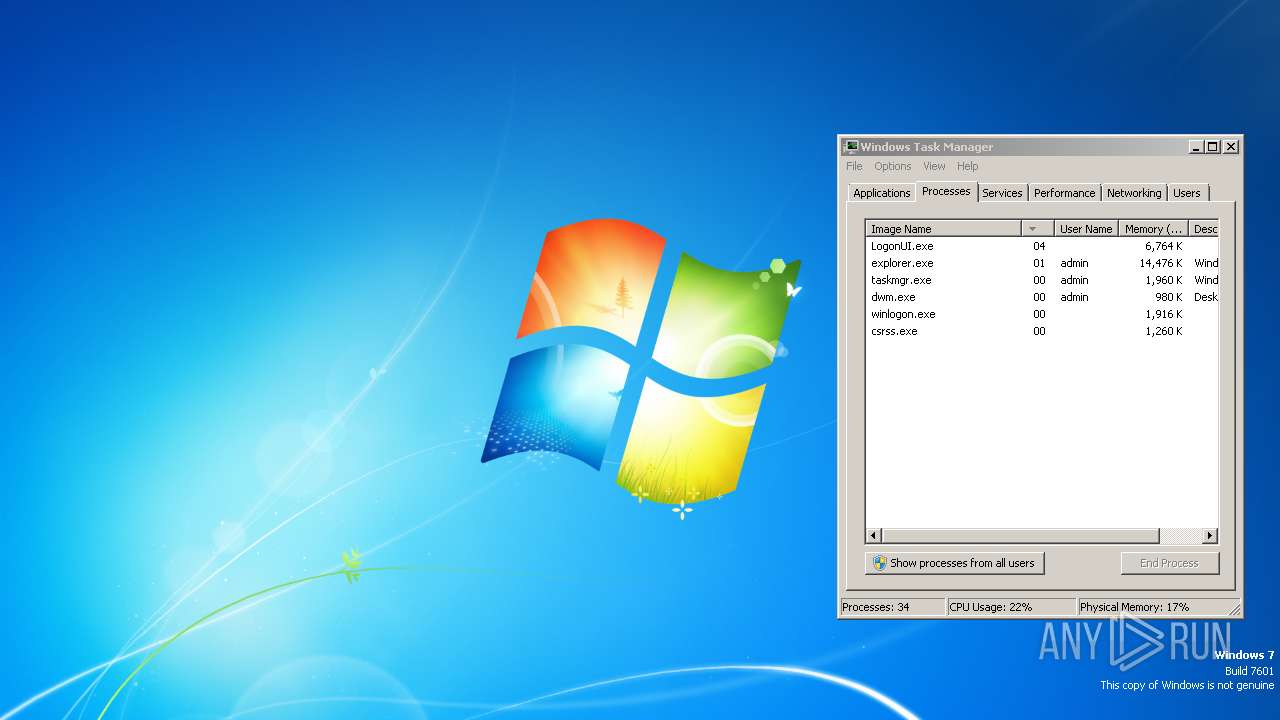Click the 14,476 K memory value
The width and height of the screenshot is (1280, 720).
(1161, 263)
